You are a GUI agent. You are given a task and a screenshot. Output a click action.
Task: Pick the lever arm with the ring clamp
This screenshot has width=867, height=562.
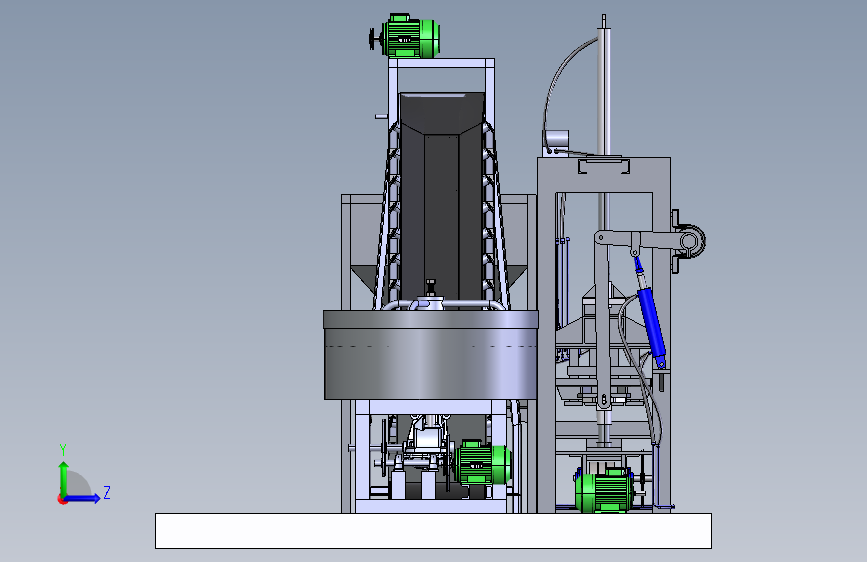coord(650,242)
